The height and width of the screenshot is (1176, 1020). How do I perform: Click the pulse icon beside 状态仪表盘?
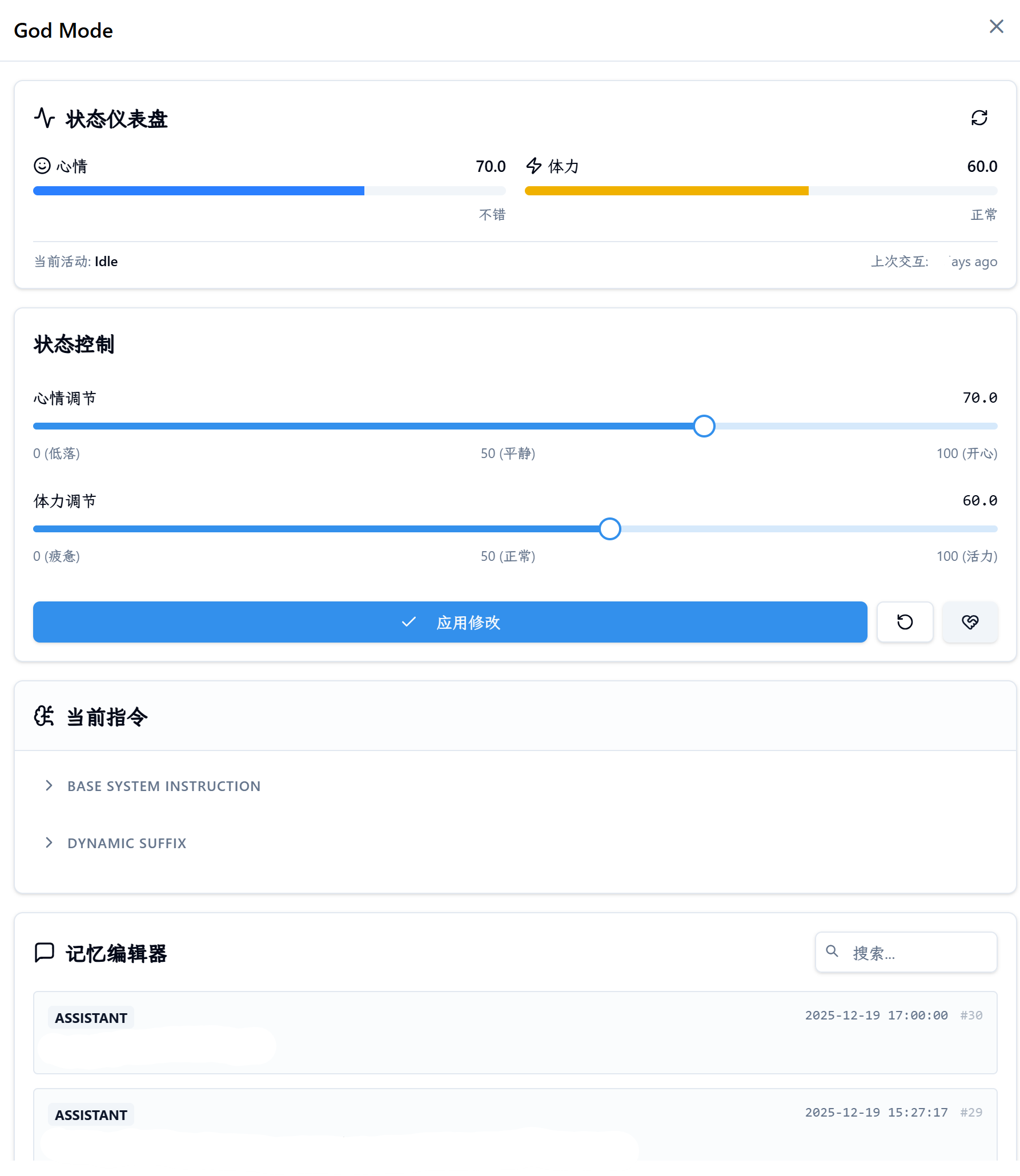click(x=44, y=118)
